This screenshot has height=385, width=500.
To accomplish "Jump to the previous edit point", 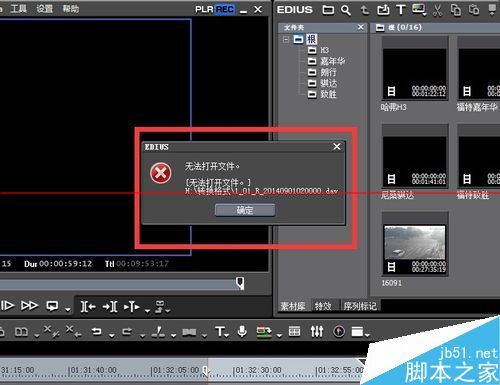I will pyautogui.click(x=88, y=306).
